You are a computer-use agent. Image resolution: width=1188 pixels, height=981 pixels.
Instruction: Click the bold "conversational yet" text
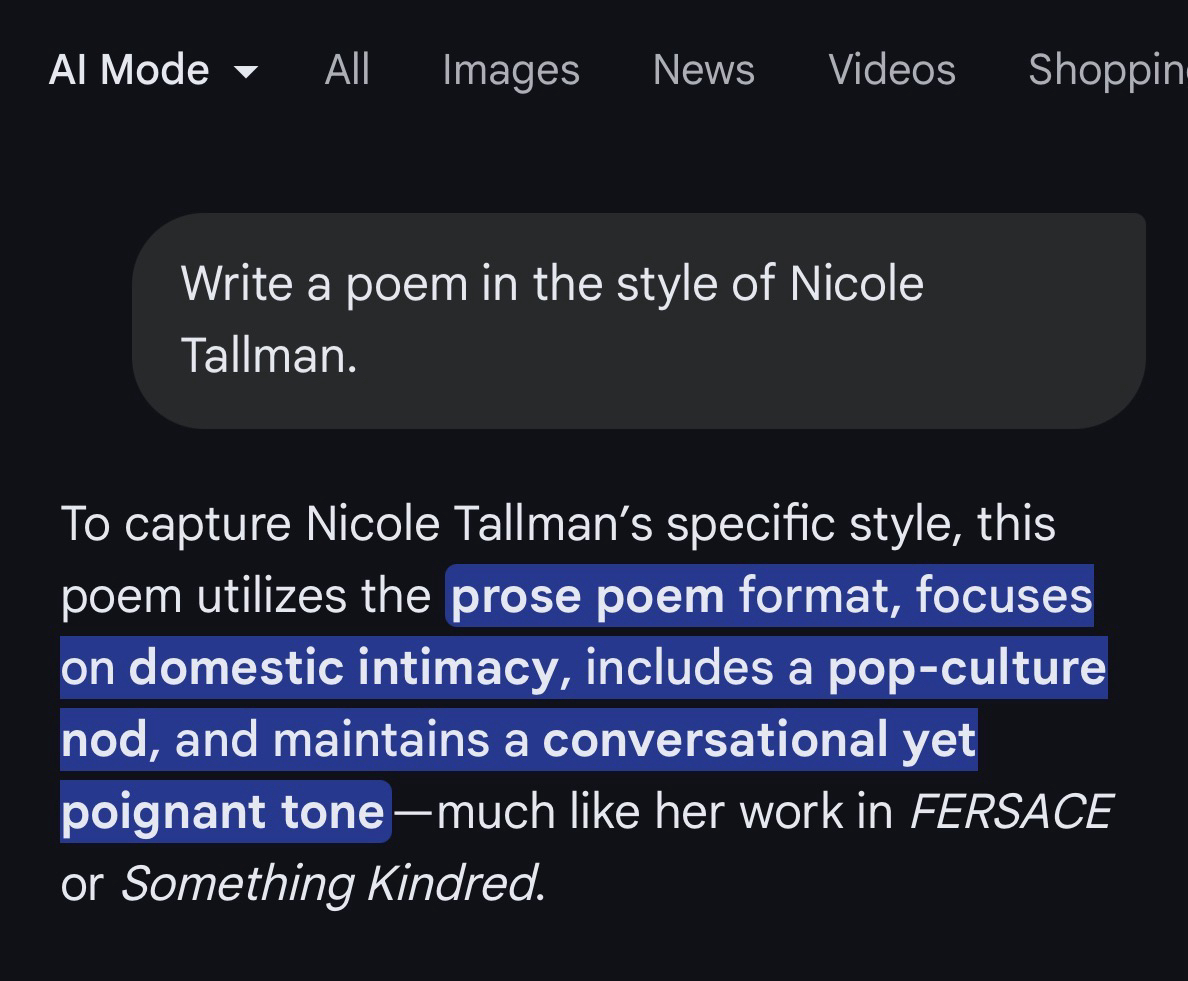[x=759, y=740]
